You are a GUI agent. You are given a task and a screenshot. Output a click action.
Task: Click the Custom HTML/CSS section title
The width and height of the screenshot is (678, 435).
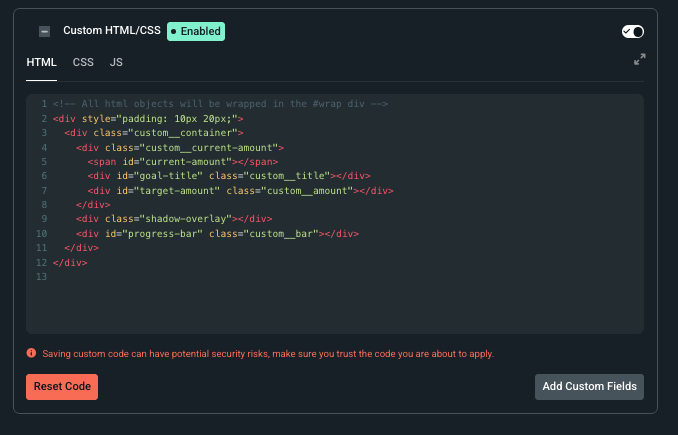tap(112, 30)
